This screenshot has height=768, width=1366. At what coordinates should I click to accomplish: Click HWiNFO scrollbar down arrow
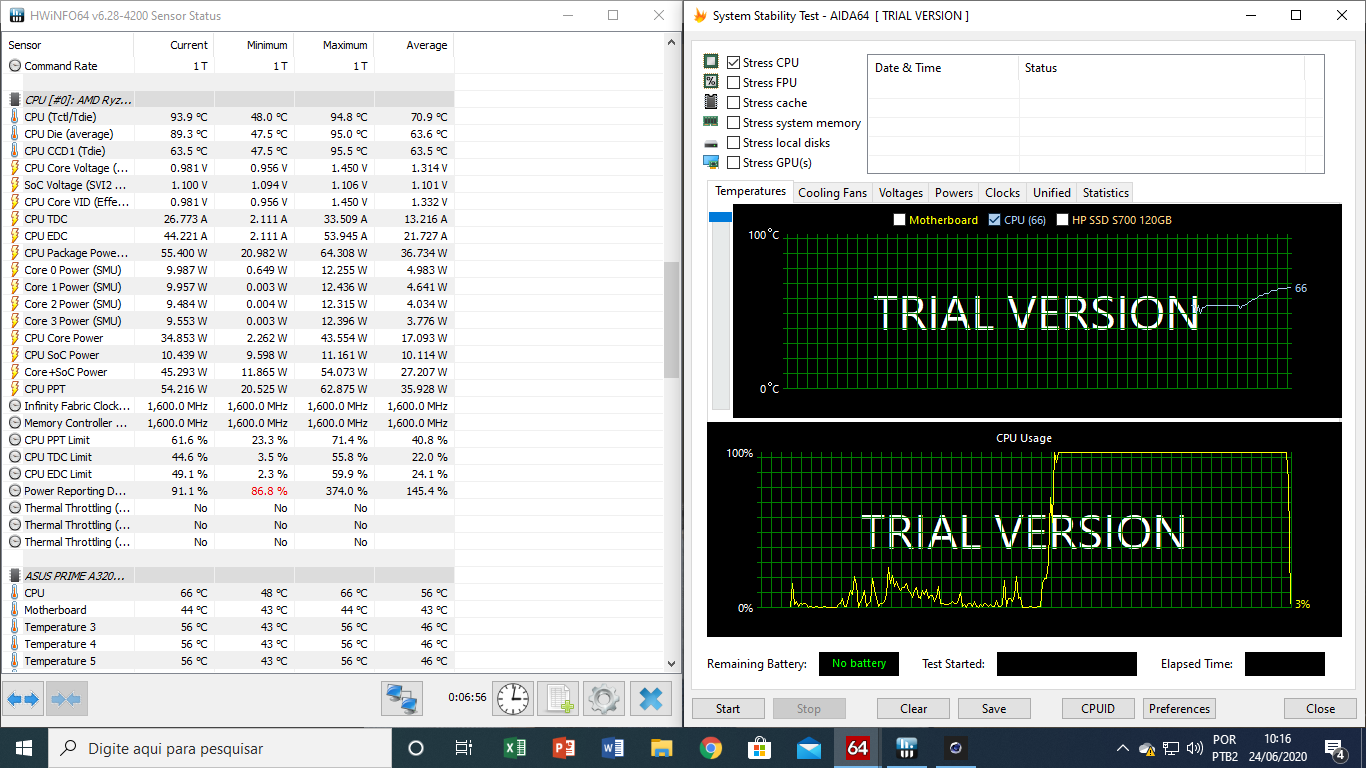pyautogui.click(x=671, y=662)
